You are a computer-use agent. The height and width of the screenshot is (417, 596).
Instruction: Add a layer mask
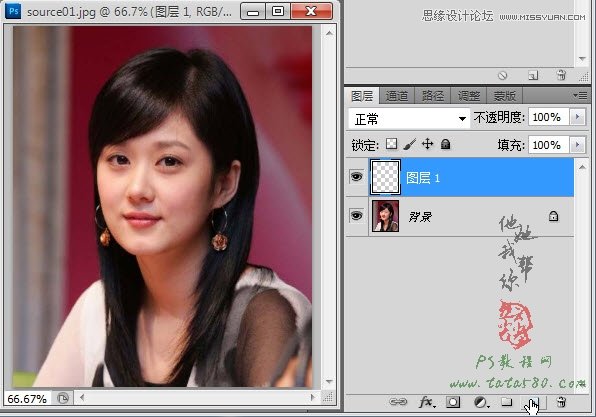(453, 402)
